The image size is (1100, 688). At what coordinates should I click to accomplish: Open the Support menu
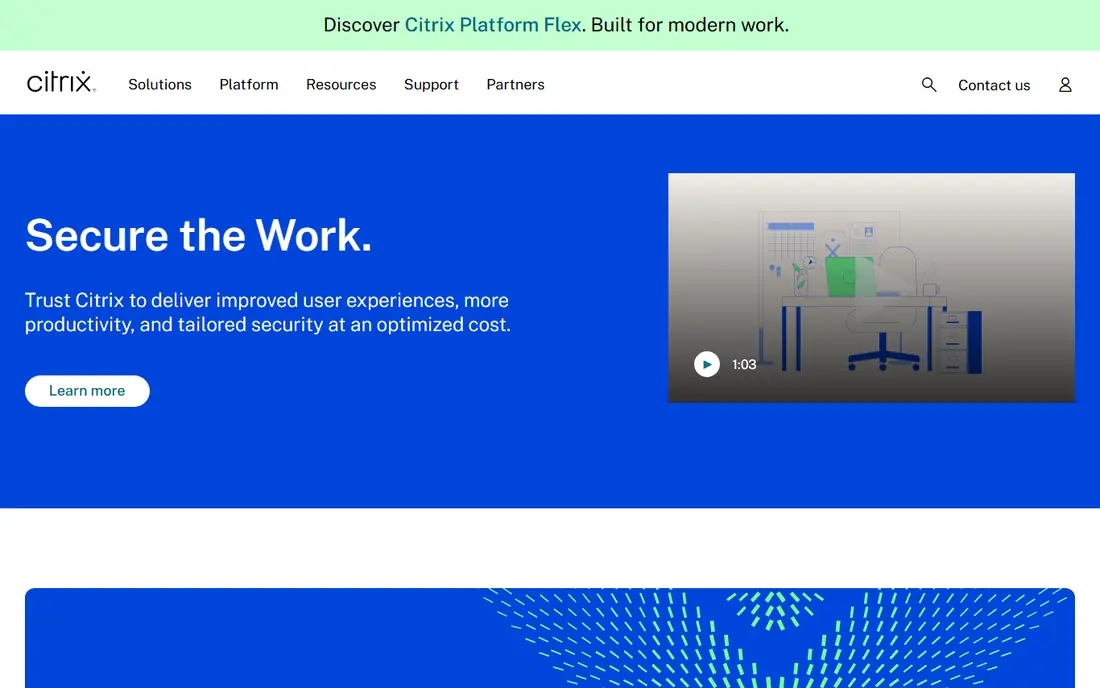point(431,84)
